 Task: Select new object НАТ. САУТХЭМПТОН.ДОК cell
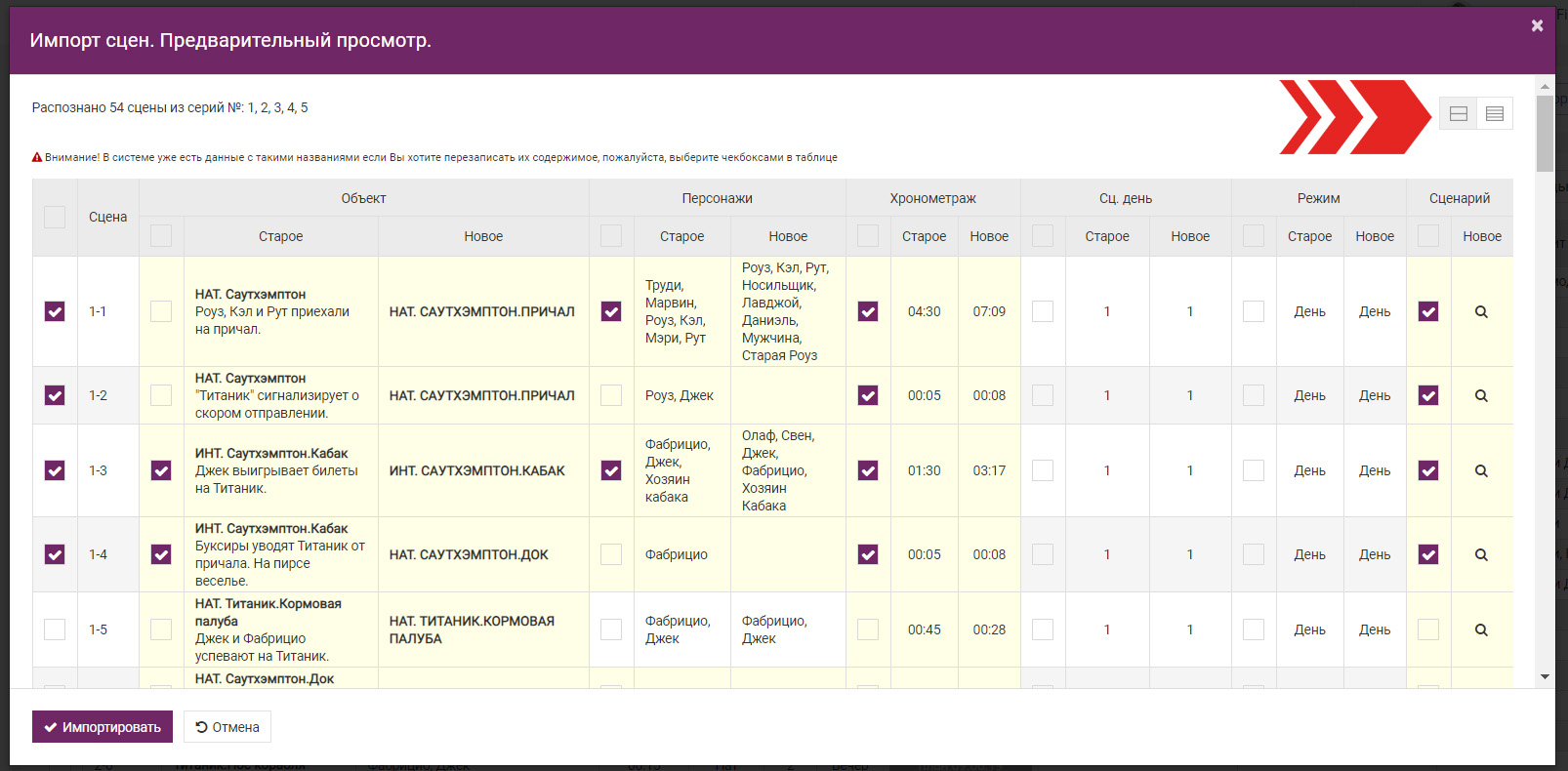coord(483,554)
